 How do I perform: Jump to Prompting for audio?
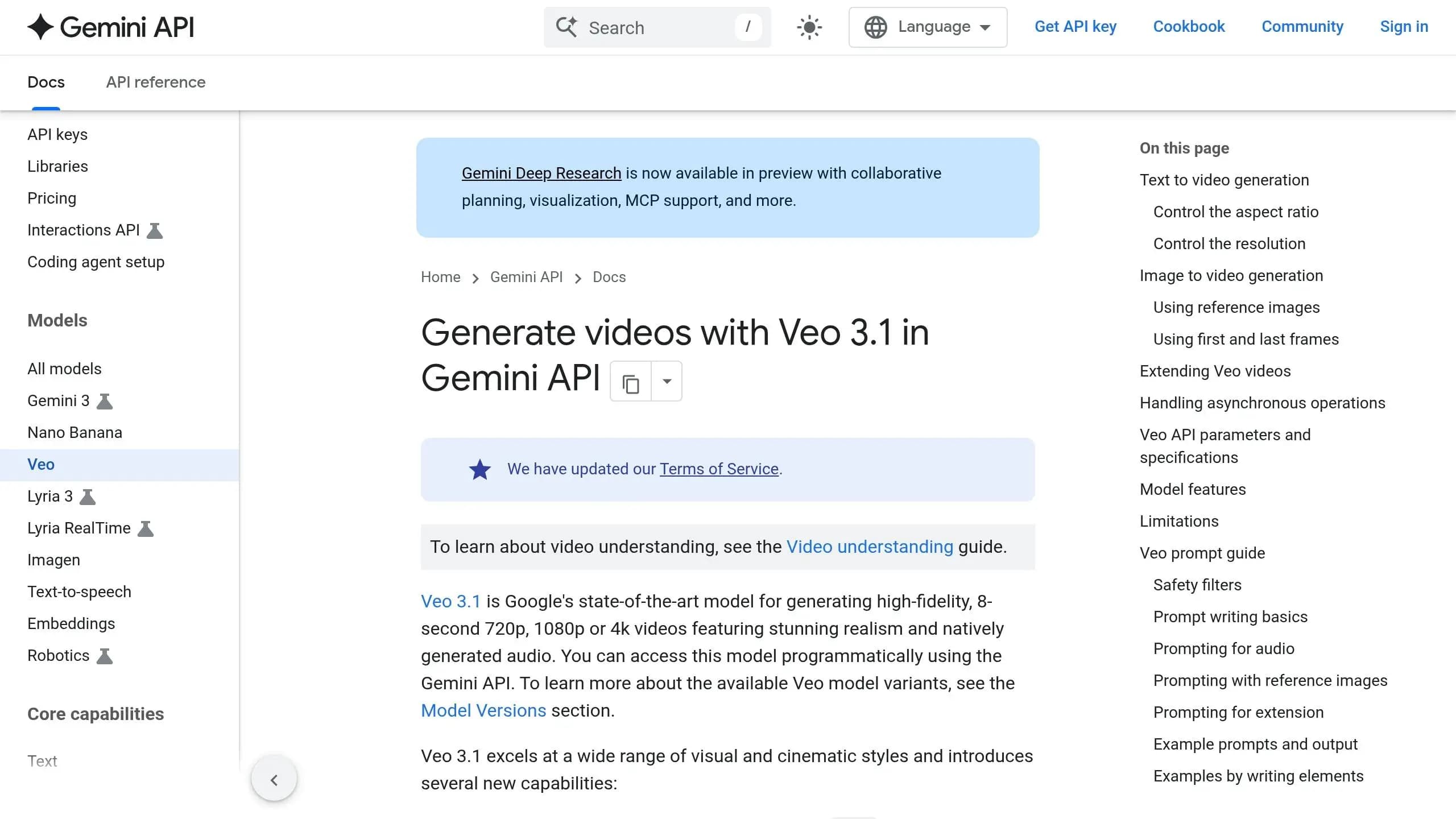[x=1224, y=649]
